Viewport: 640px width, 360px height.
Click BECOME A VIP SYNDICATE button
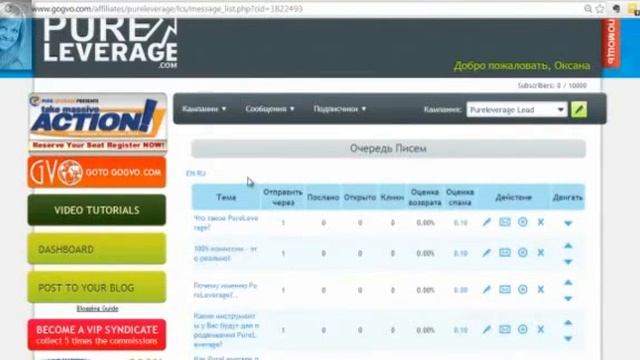97,335
